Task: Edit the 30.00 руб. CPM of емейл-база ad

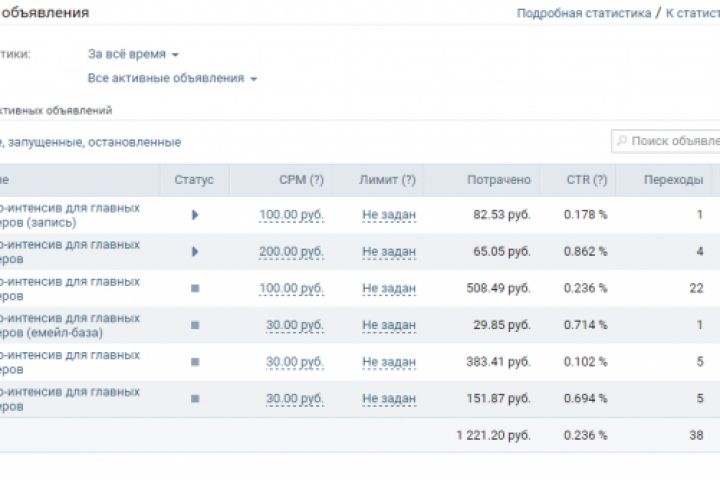Action: tap(295, 326)
